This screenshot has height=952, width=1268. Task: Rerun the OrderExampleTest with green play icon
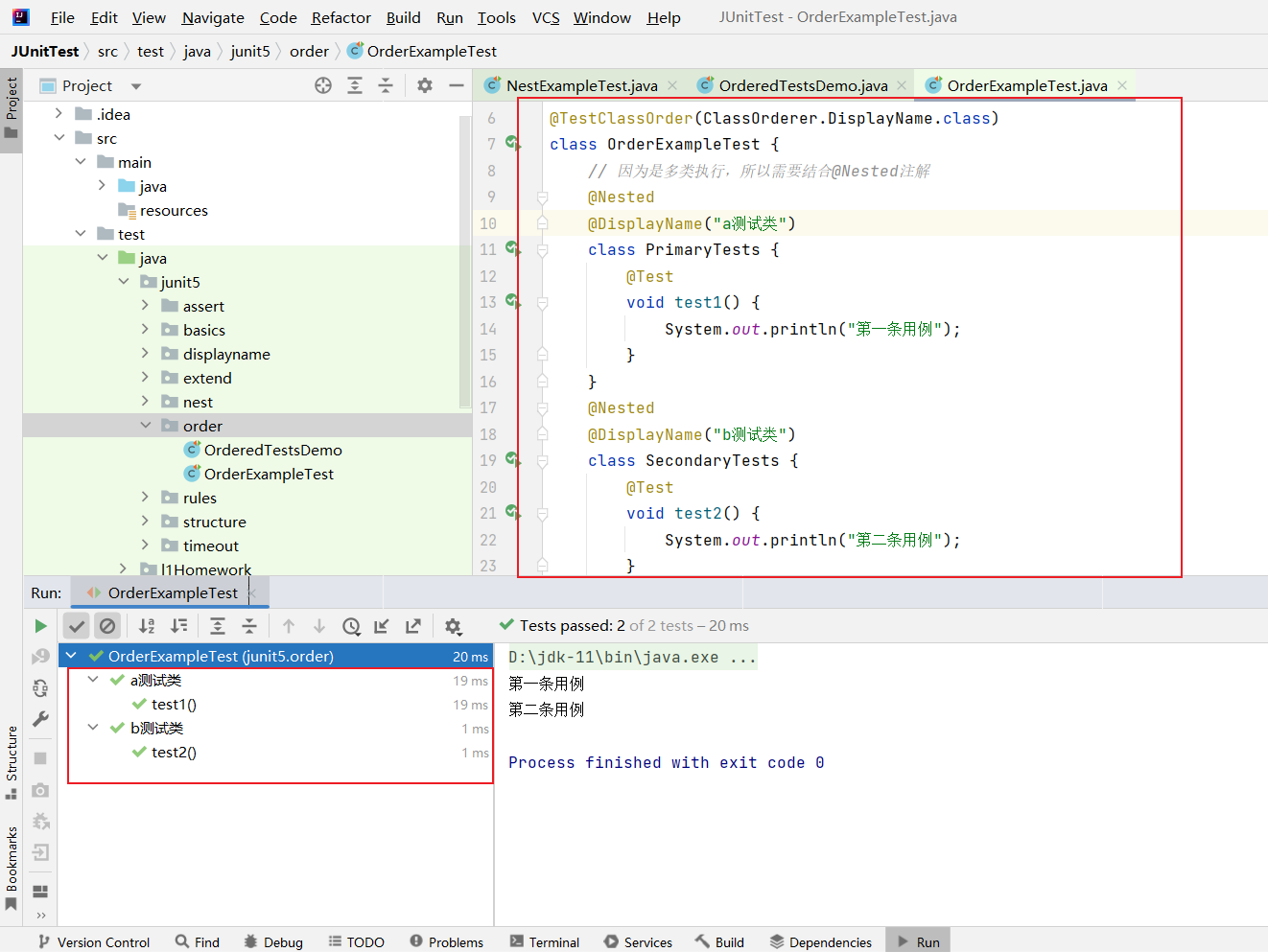[x=40, y=626]
